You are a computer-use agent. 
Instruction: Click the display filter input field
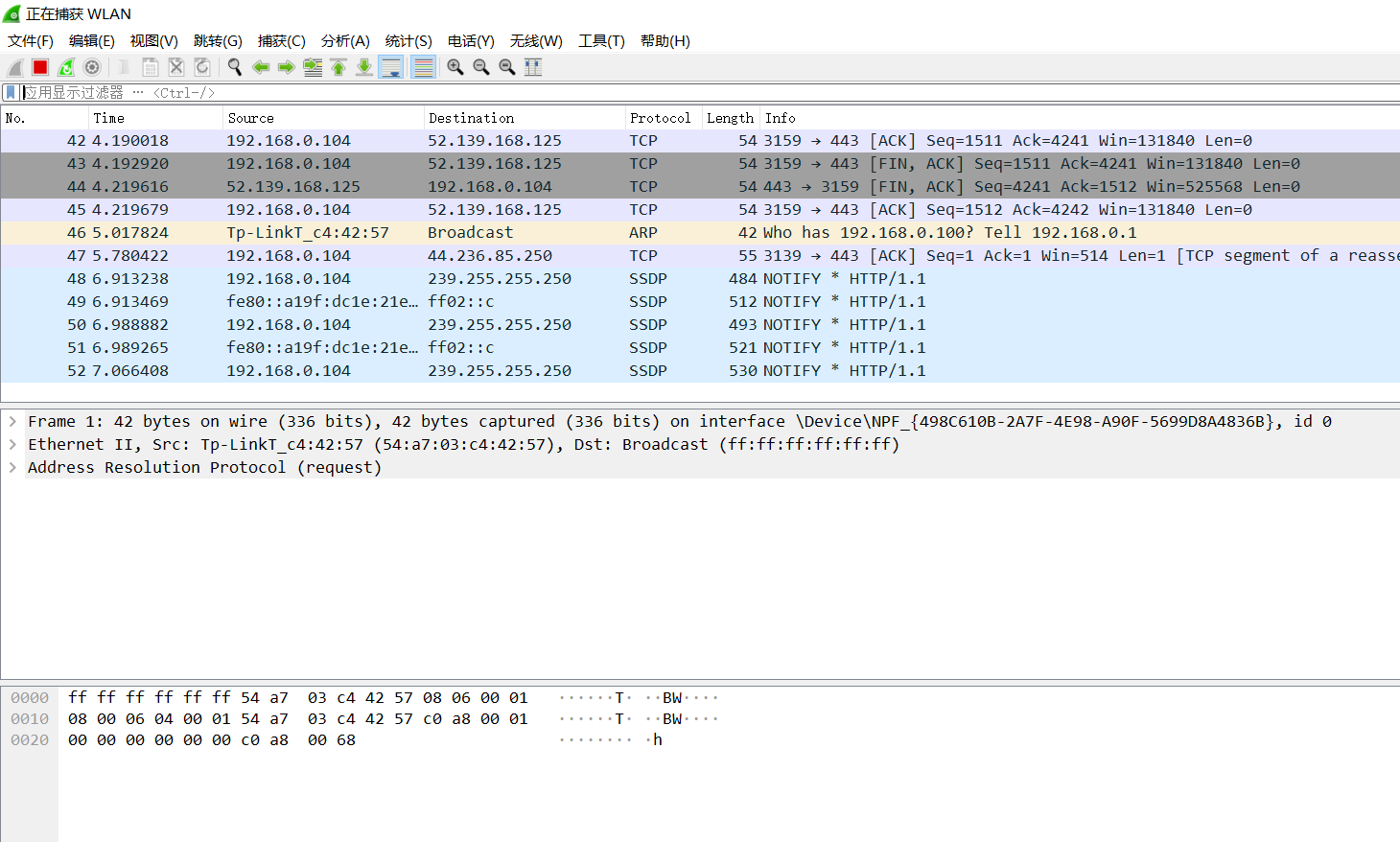coord(710,92)
